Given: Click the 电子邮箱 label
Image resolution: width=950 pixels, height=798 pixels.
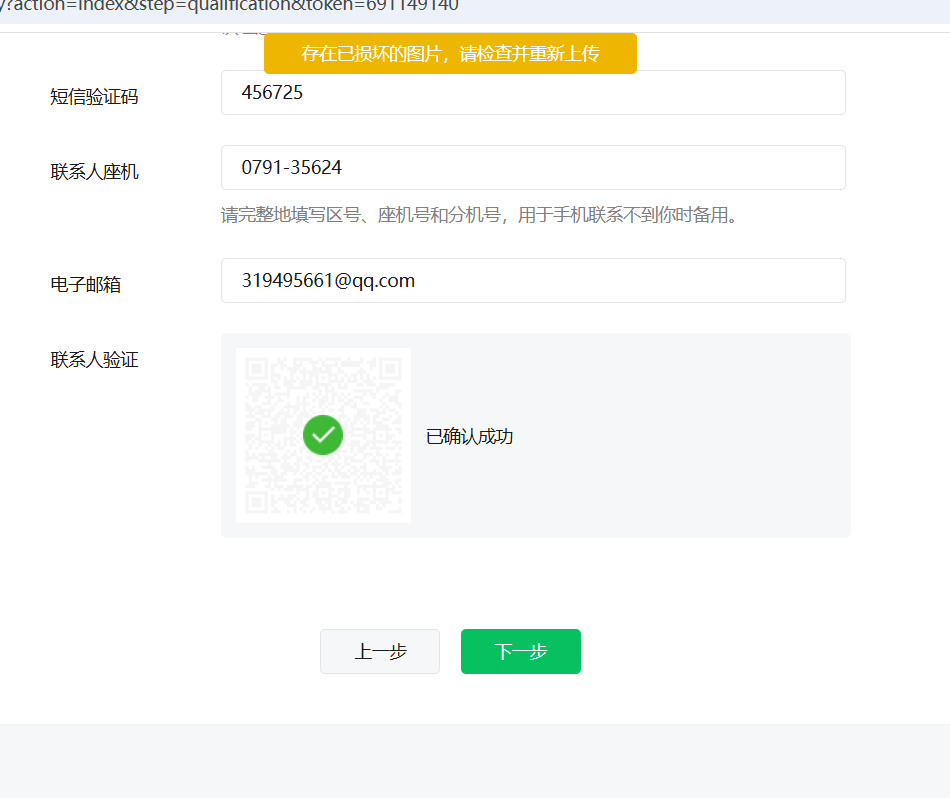Looking at the screenshot, I should click(x=86, y=285).
